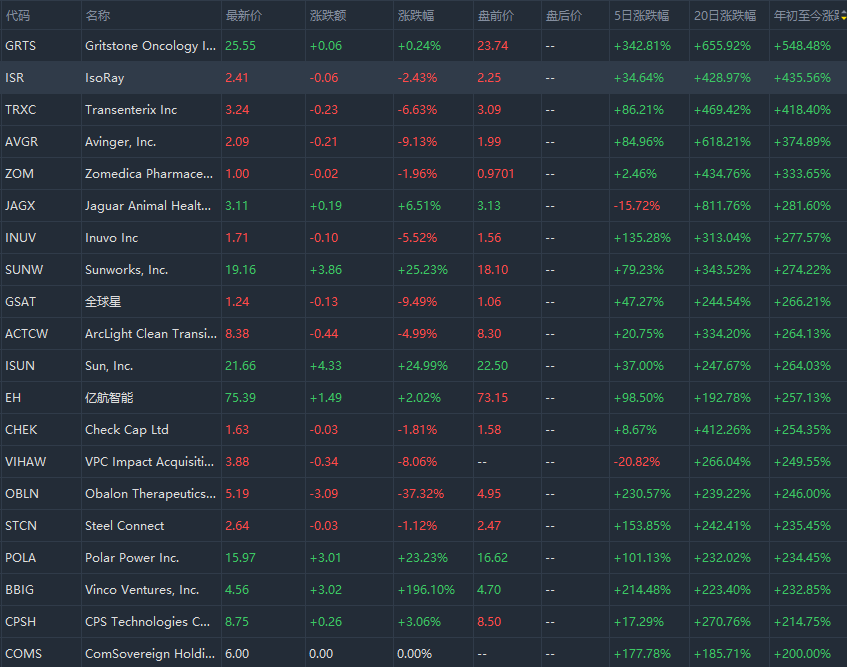Click the 盘前价 column header
This screenshot has width=847, height=667.
click(x=495, y=16)
